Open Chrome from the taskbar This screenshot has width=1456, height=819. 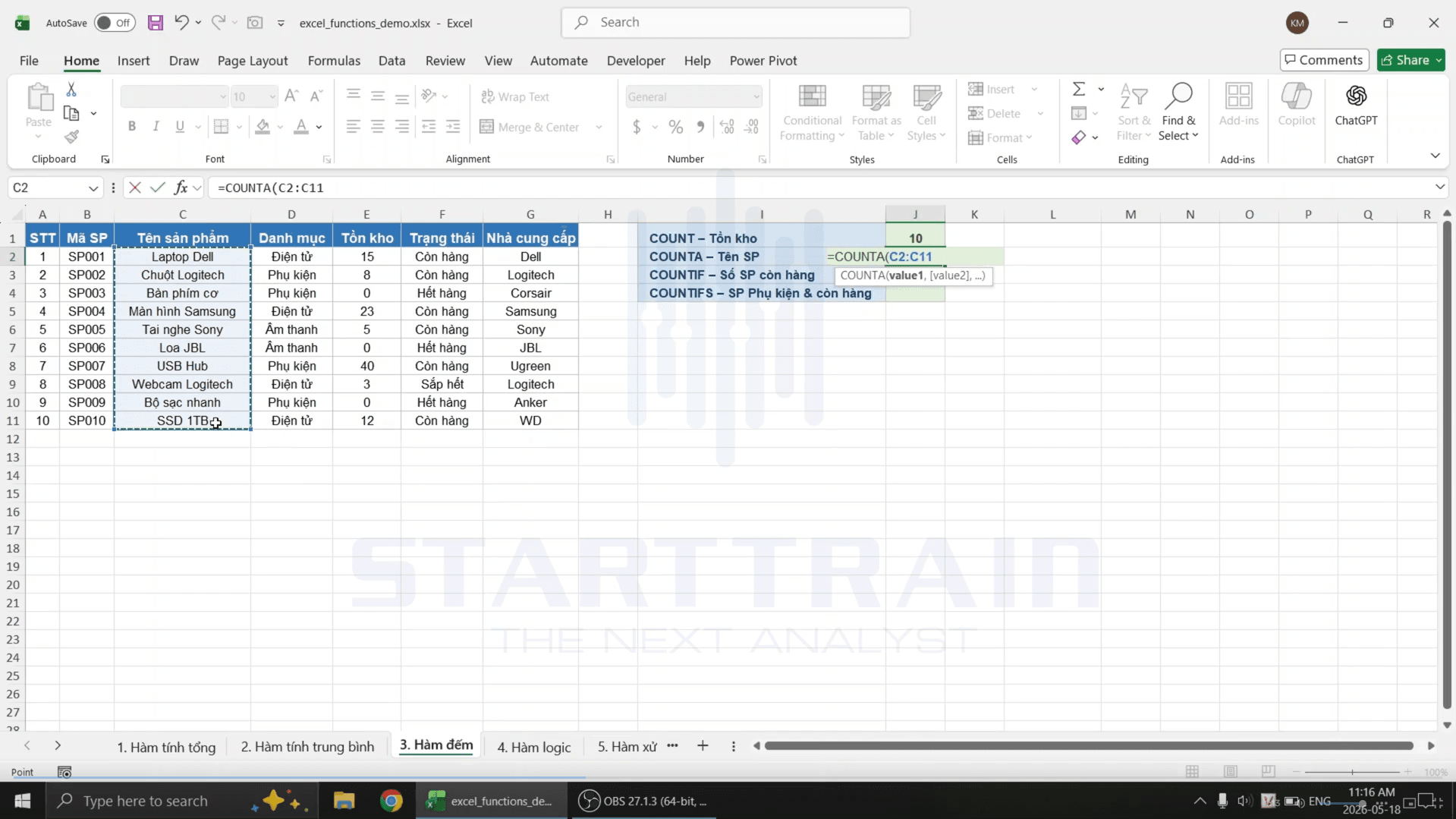(392, 801)
